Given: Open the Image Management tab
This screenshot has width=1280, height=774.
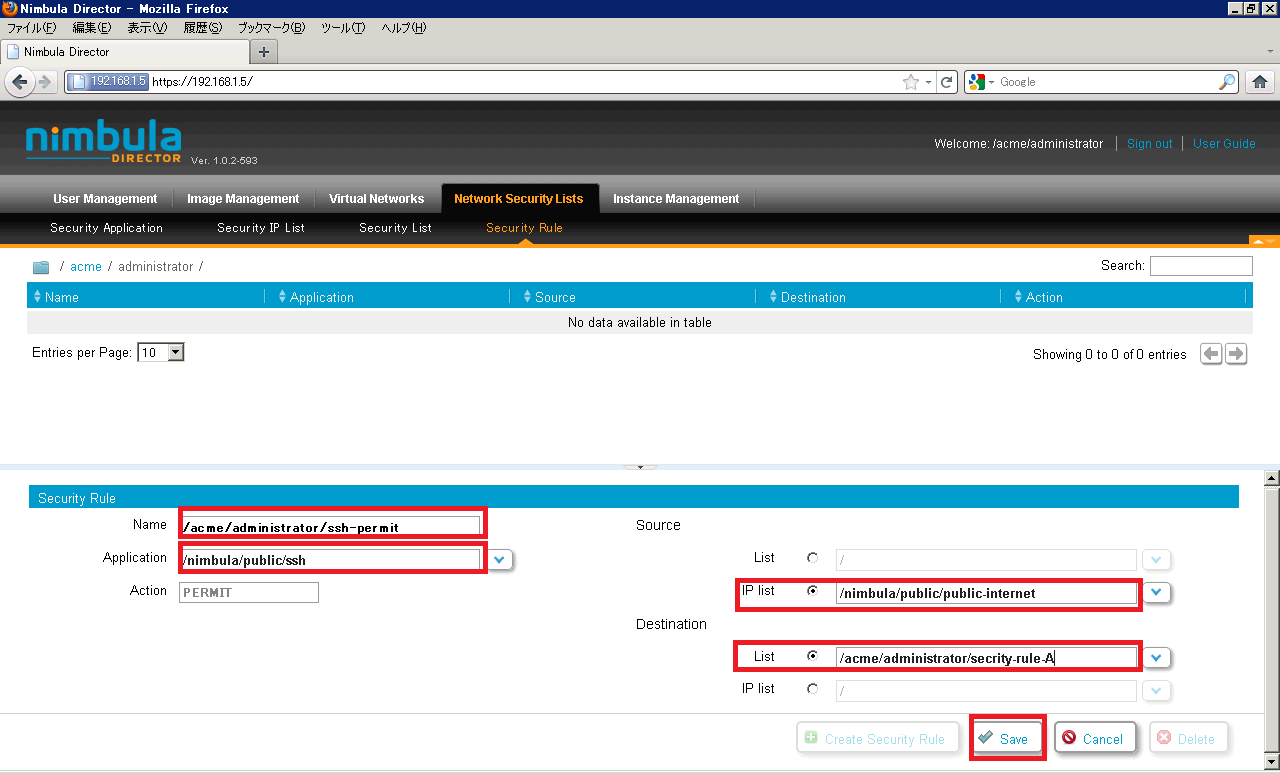Looking at the screenshot, I should (x=243, y=199).
